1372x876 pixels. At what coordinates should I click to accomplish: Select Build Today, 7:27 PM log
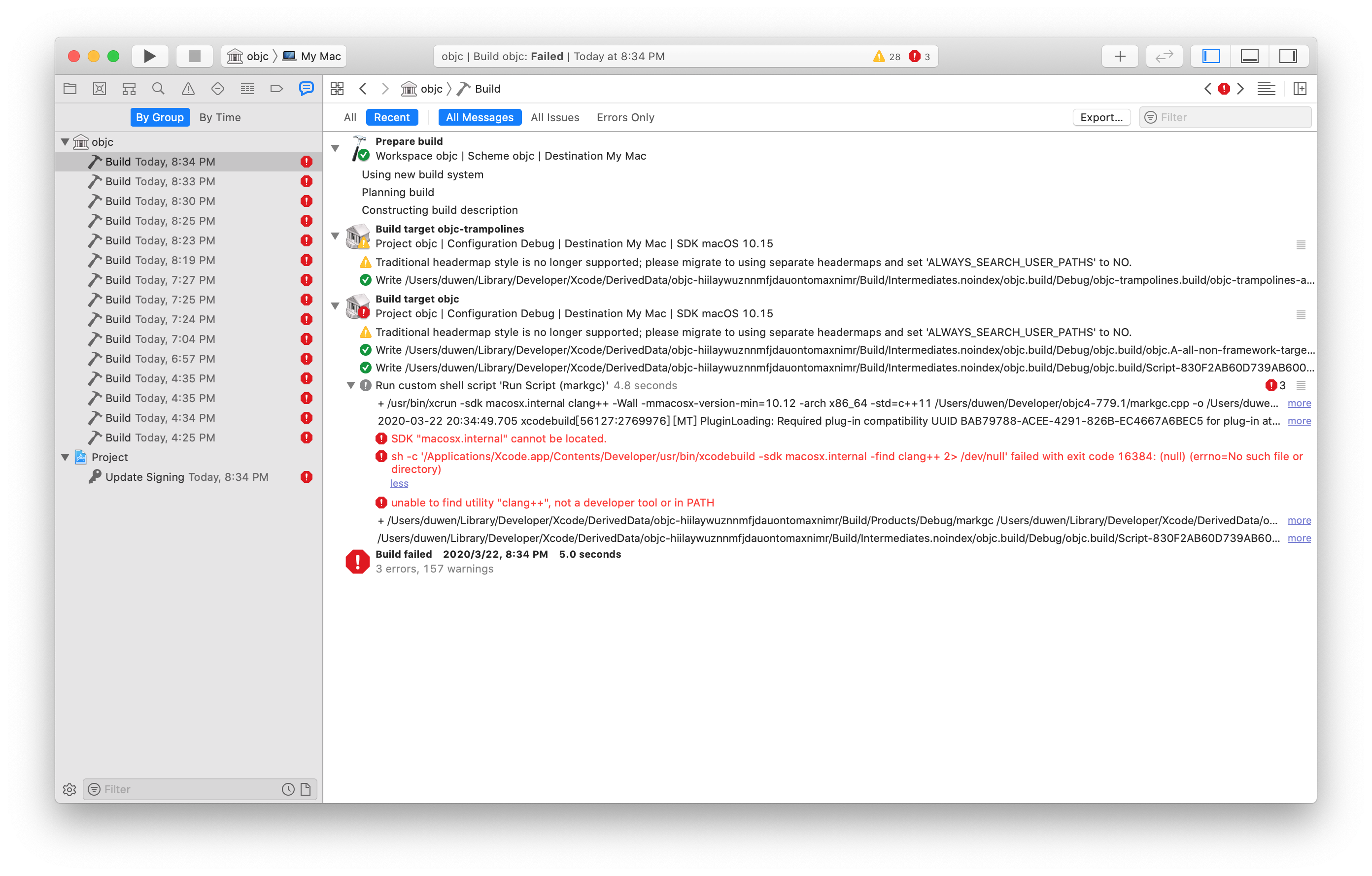pyautogui.click(x=189, y=280)
